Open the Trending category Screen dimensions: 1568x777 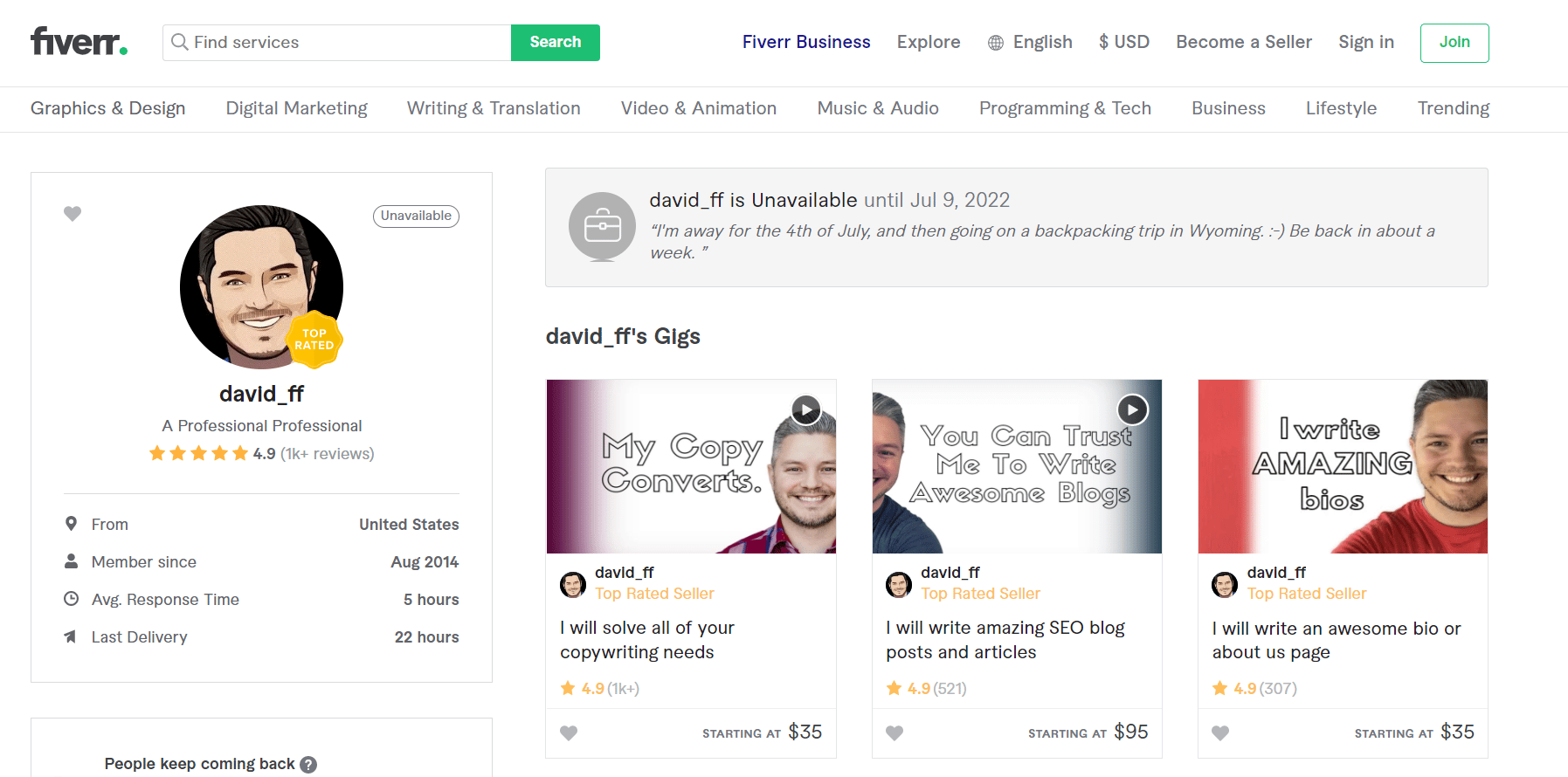click(1454, 108)
